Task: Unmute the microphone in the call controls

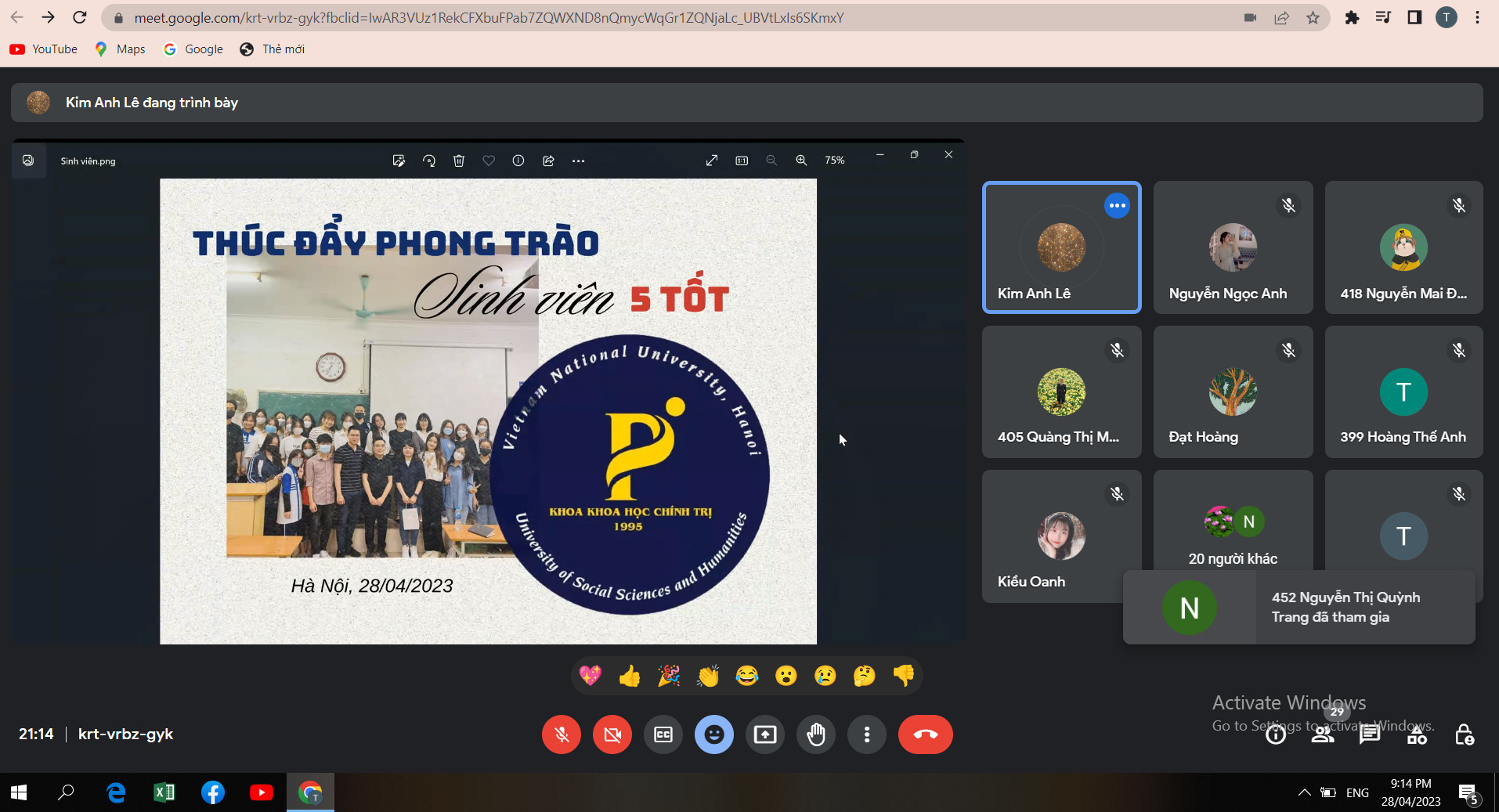Action: (562, 734)
